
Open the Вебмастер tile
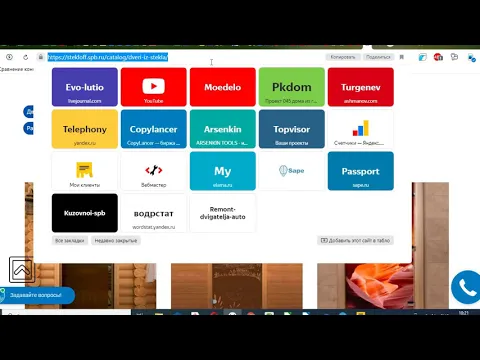click(154, 171)
